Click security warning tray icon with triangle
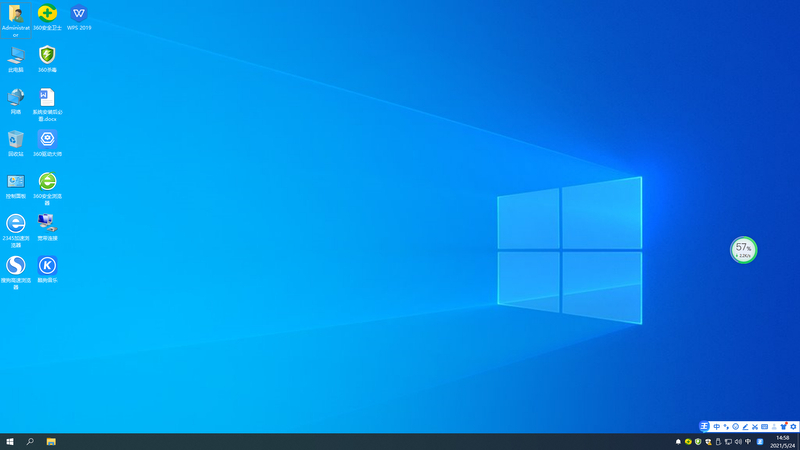The height and width of the screenshot is (450, 800). coord(708,442)
